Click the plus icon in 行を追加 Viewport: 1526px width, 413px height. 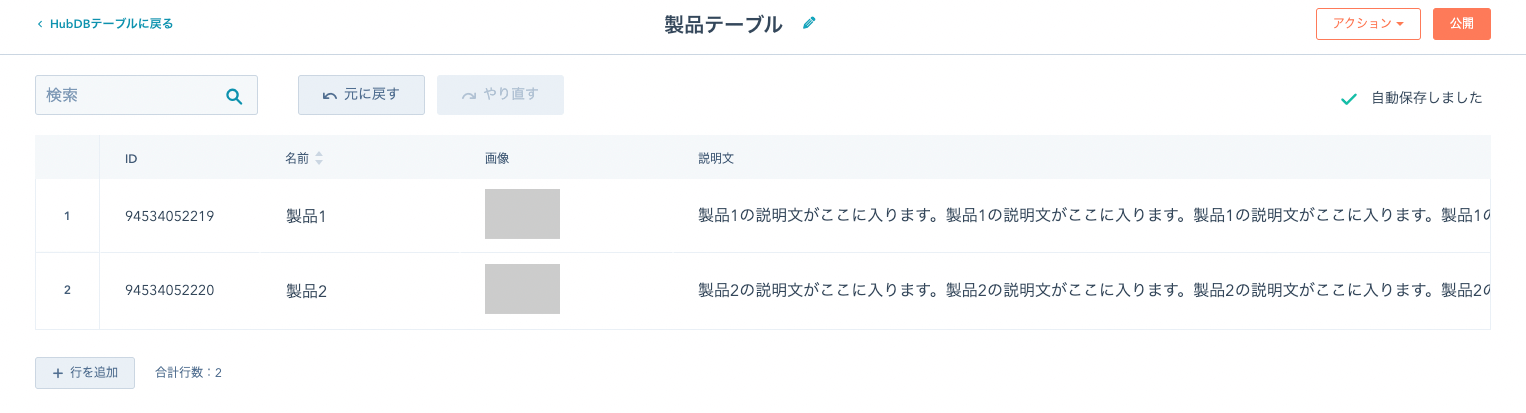point(58,373)
